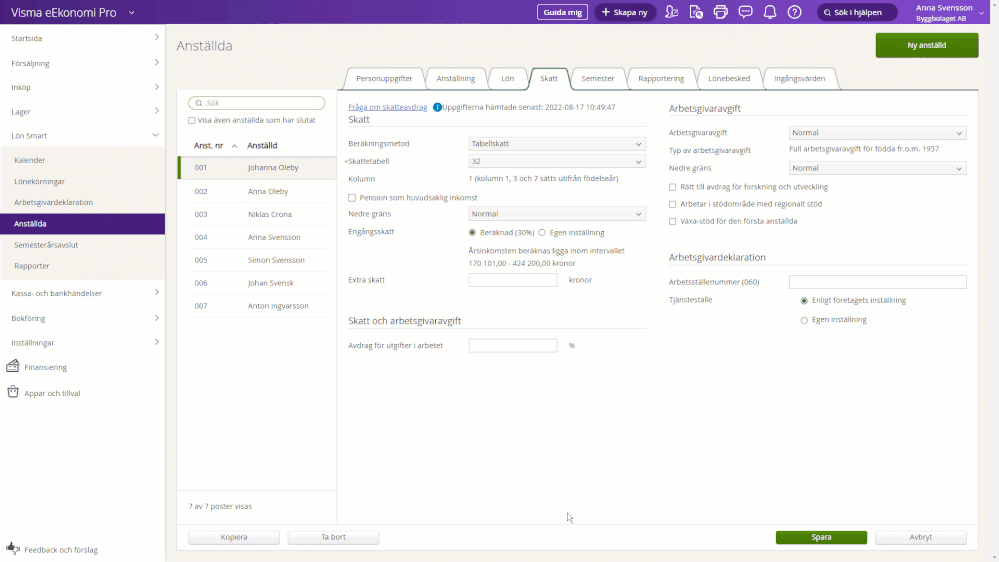Click the Feedback och förslag thumbs icon
The width and height of the screenshot is (999, 562).
[13, 549]
